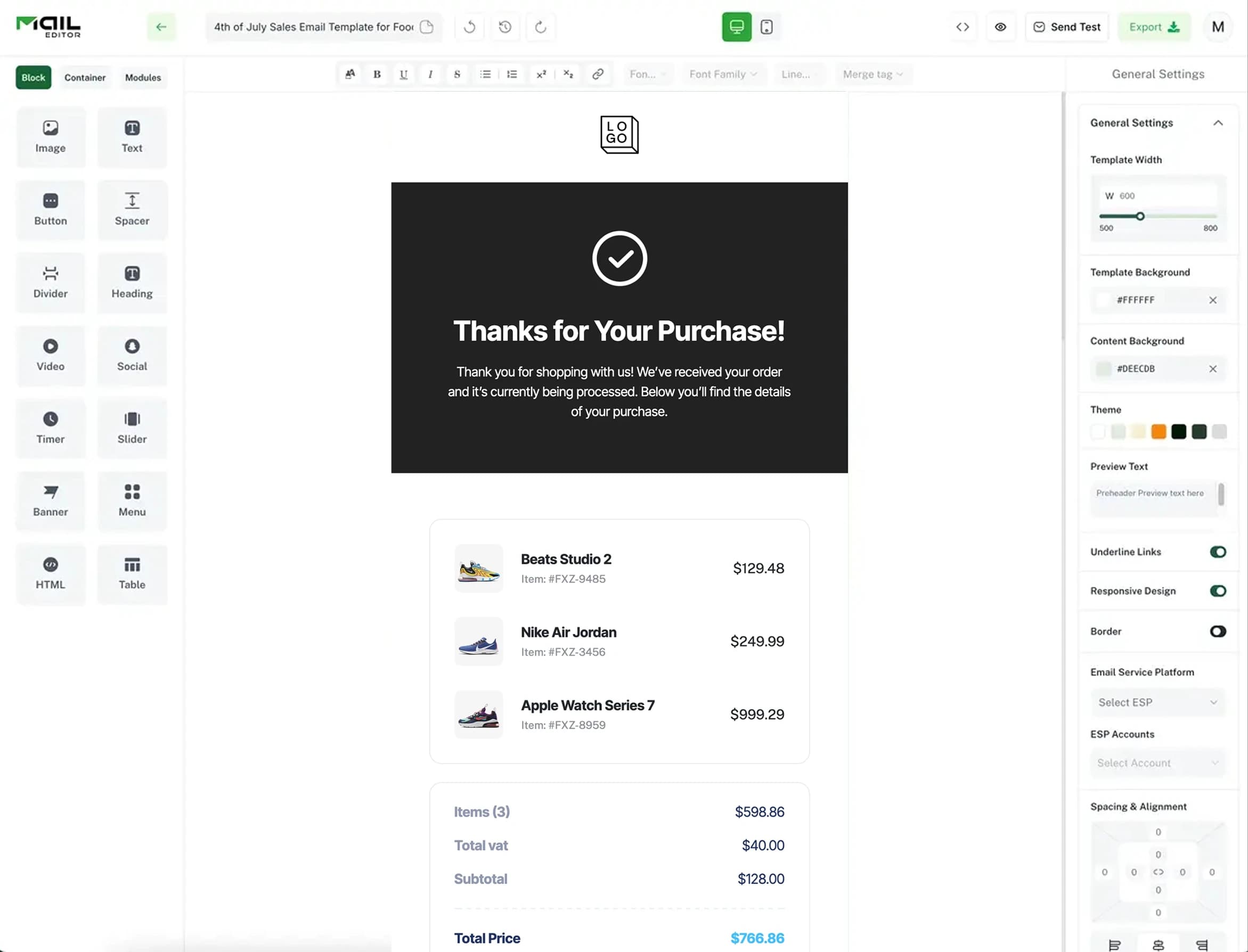This screenshot has width=1248, height=952.
Task: Toggle the Border switch
Action: click(1218, 631)
